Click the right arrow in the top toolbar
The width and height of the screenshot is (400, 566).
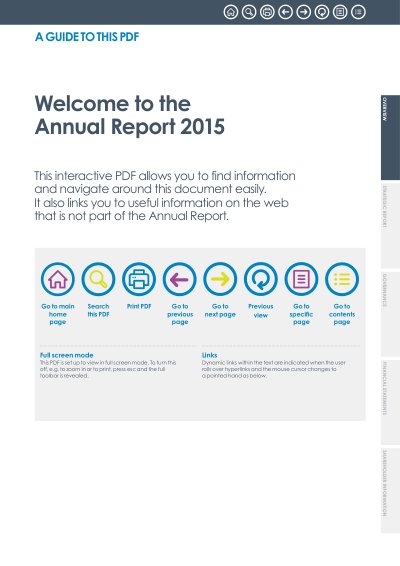(304, 12)
